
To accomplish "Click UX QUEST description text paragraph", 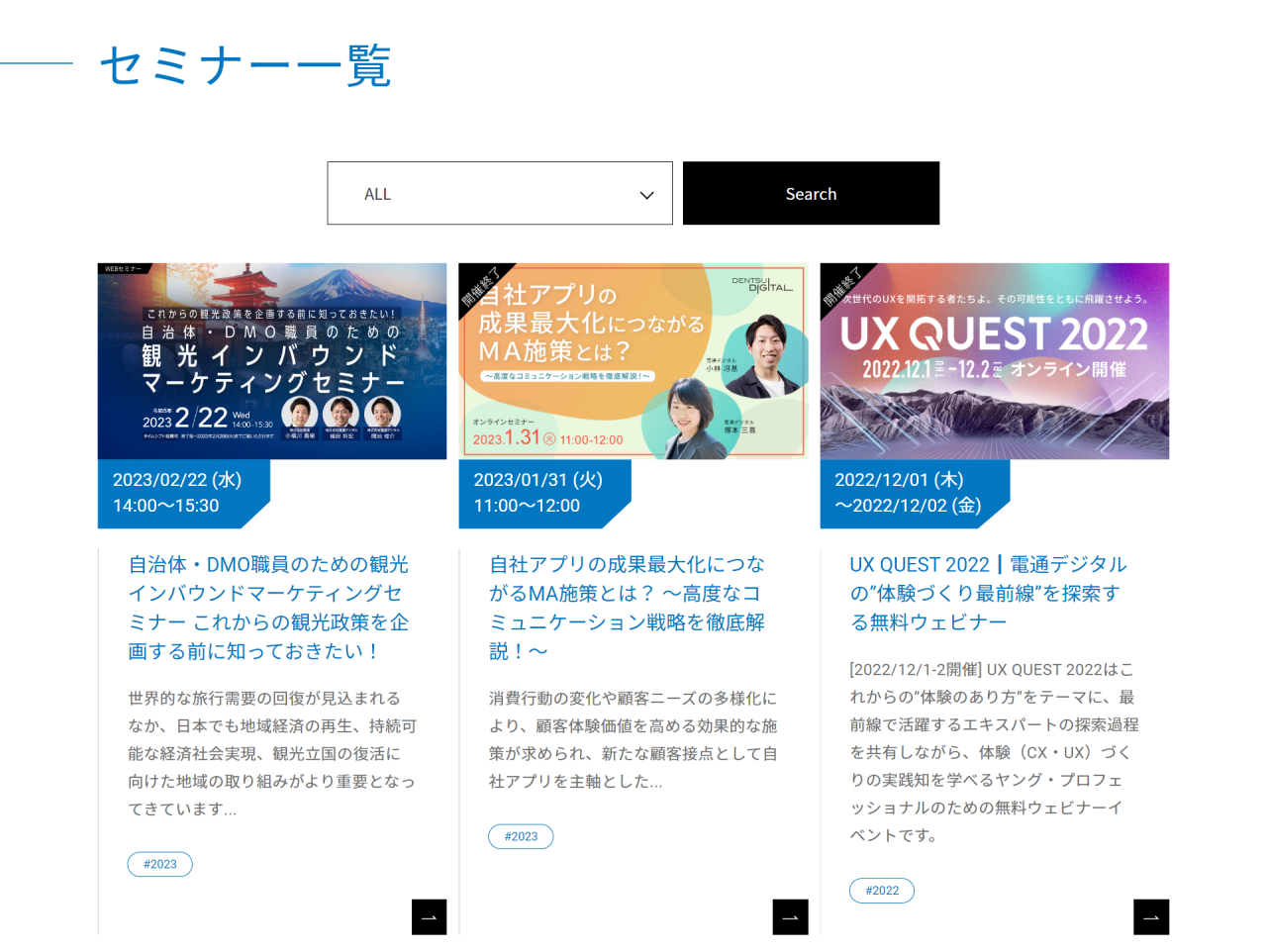I will click(x=994, y=752).
